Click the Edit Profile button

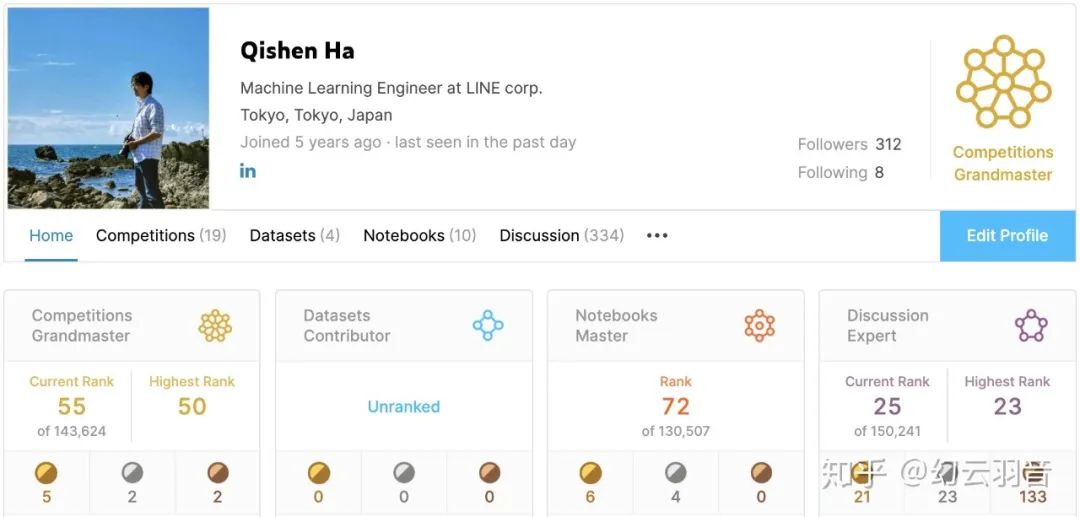(1007, 236)
